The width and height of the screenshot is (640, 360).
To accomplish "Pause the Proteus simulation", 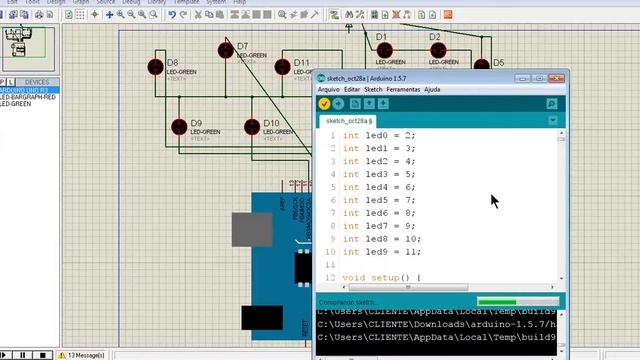I will click(x=23, y=356).
